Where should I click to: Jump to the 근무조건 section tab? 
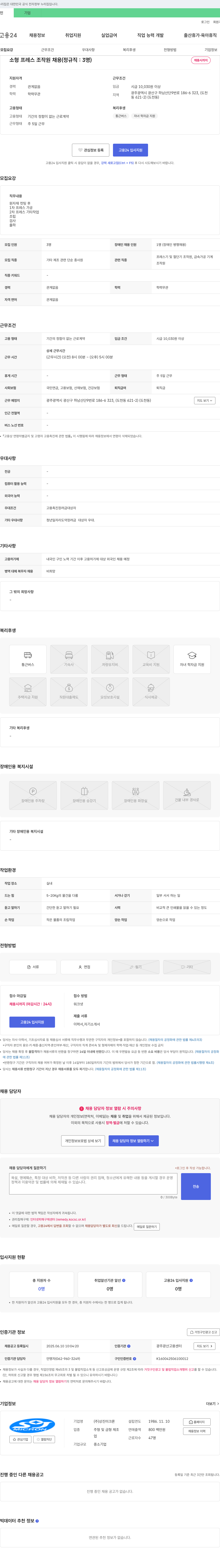coord(47,50)
